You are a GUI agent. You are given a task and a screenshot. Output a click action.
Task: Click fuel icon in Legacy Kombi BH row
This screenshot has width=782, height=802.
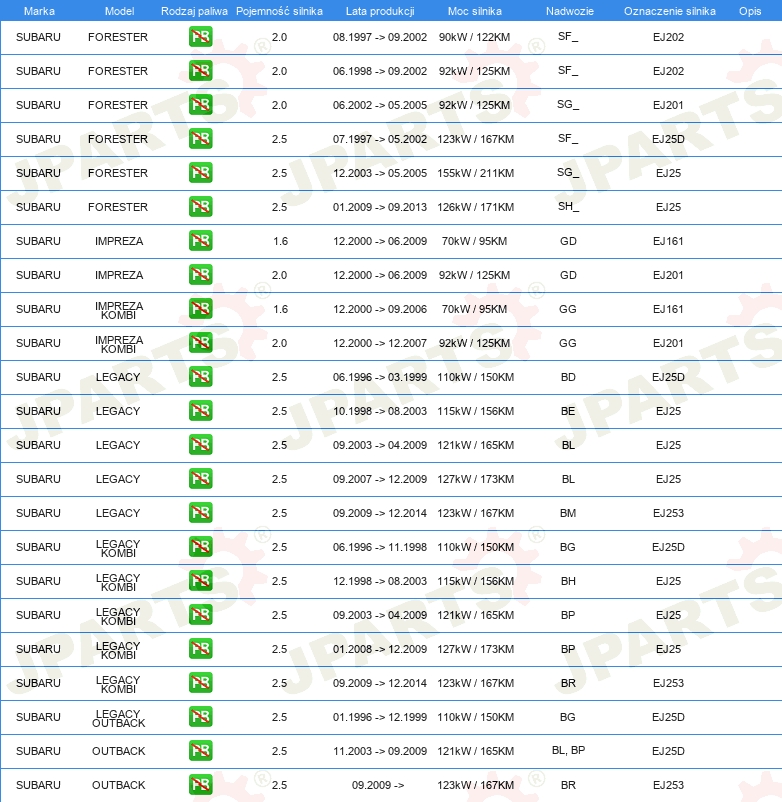tap(200, 581)
